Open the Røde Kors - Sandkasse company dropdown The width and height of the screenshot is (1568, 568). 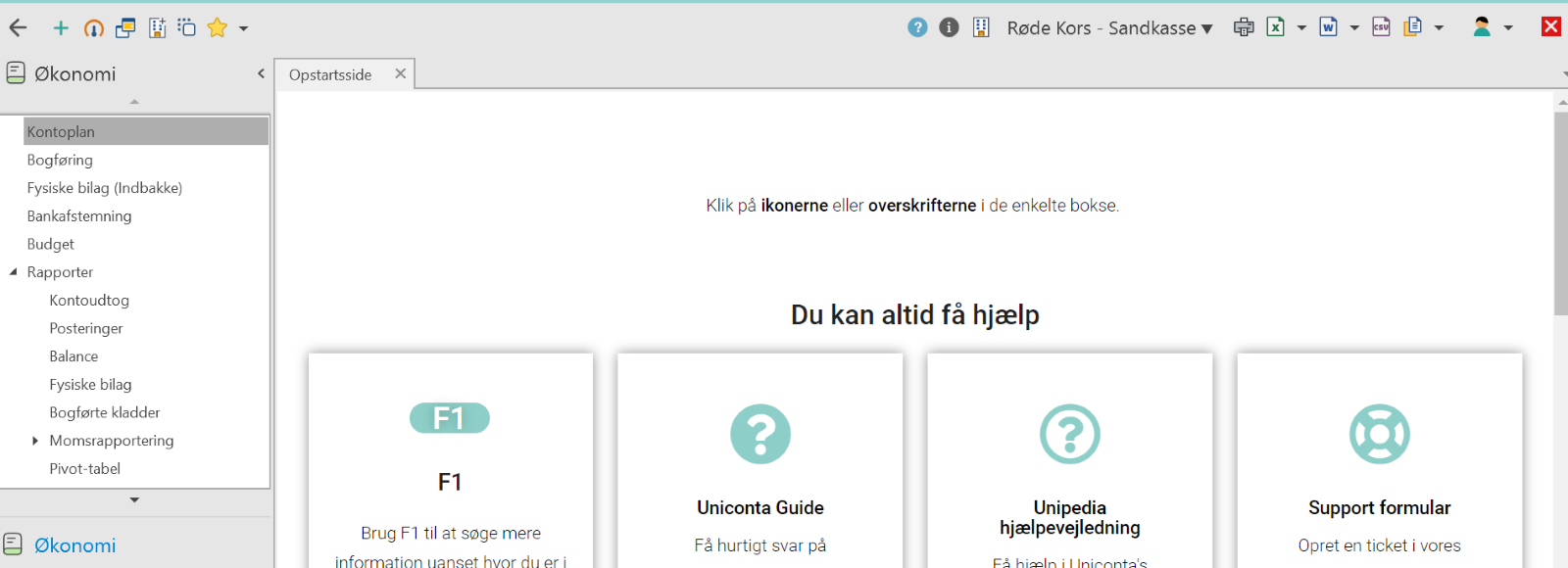pos(1110,28)
